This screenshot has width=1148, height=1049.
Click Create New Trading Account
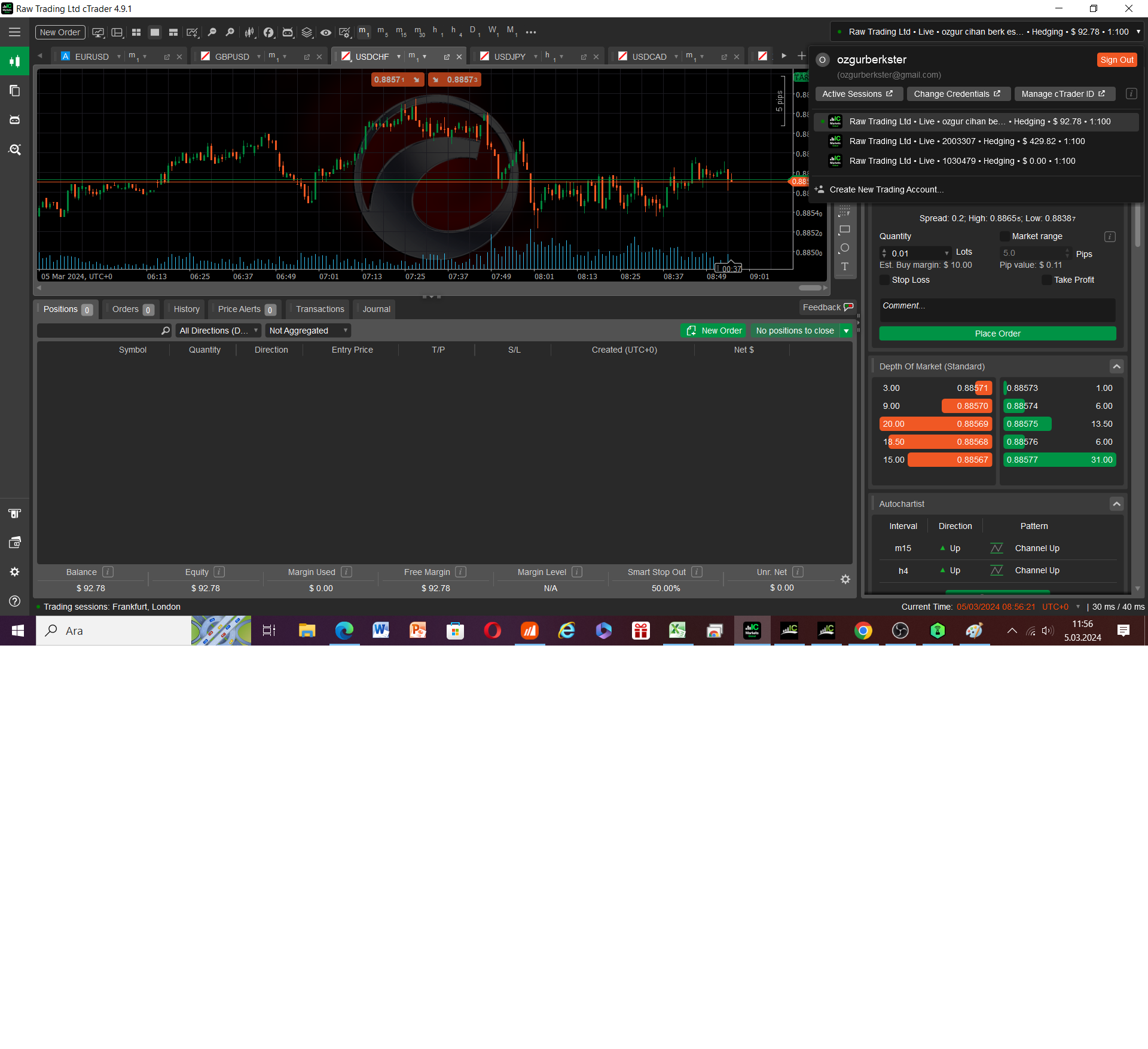pyautogui.click(x=886, y=189)
